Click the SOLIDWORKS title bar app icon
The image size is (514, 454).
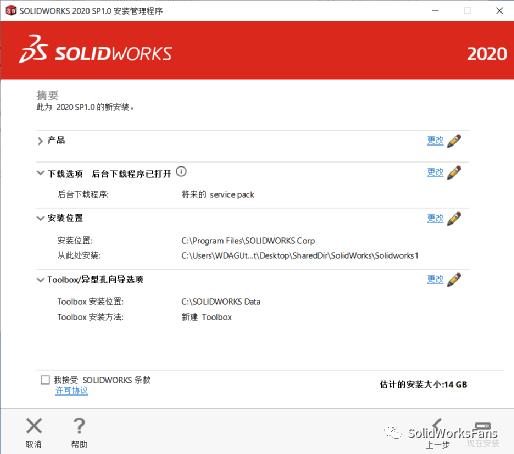[x=11, y=11]
